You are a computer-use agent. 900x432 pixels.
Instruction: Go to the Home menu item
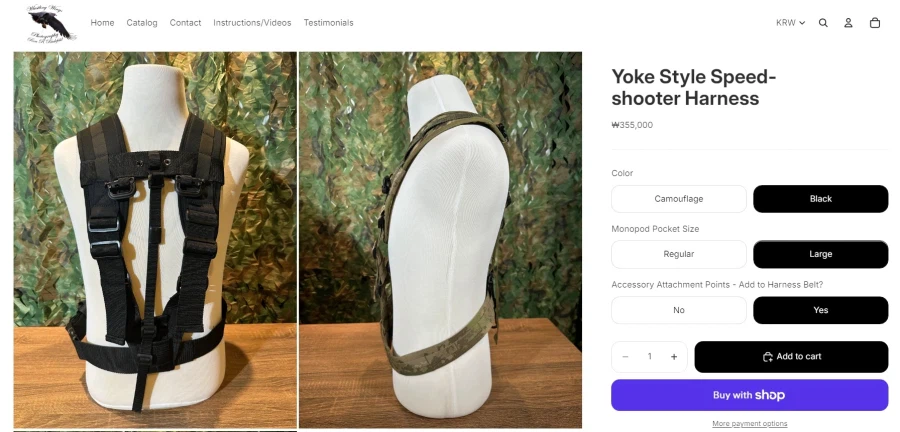[102, 23]
